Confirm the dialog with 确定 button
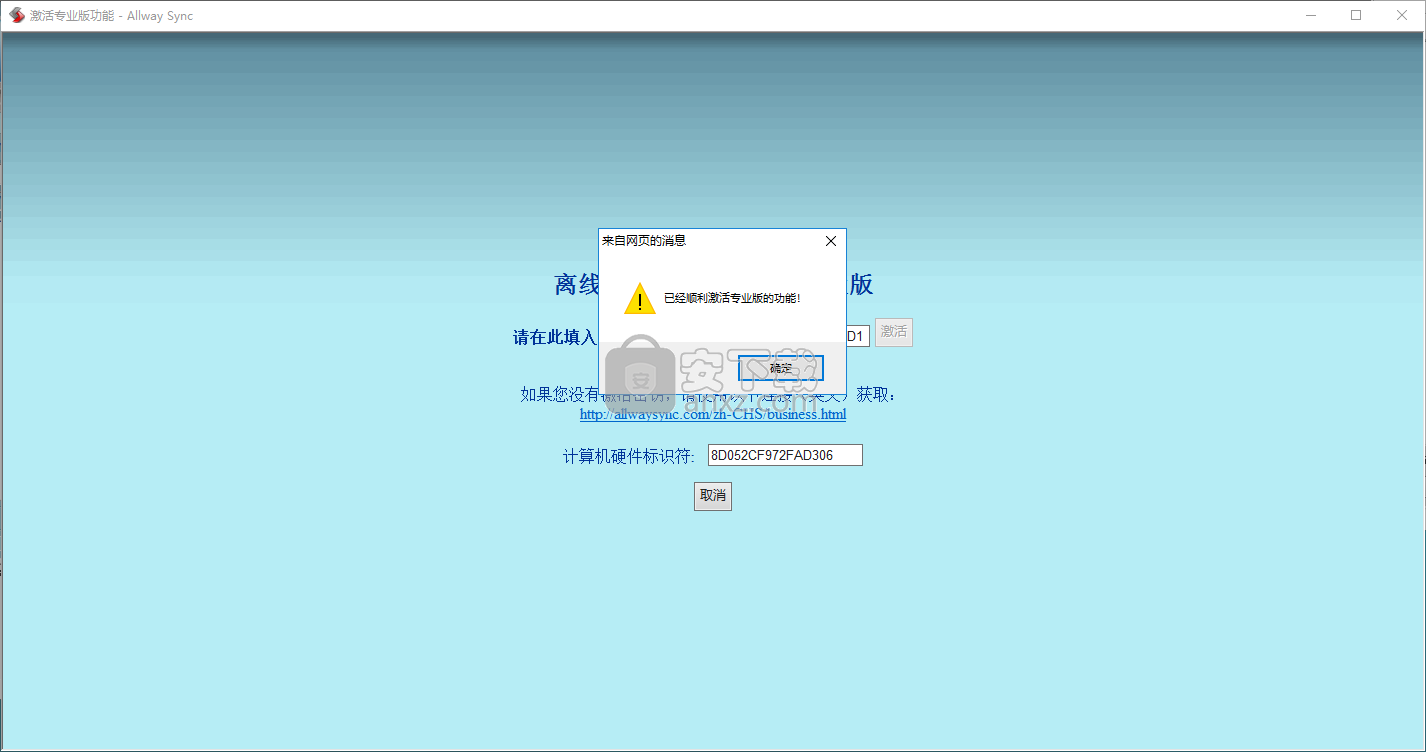 (781, 368)
